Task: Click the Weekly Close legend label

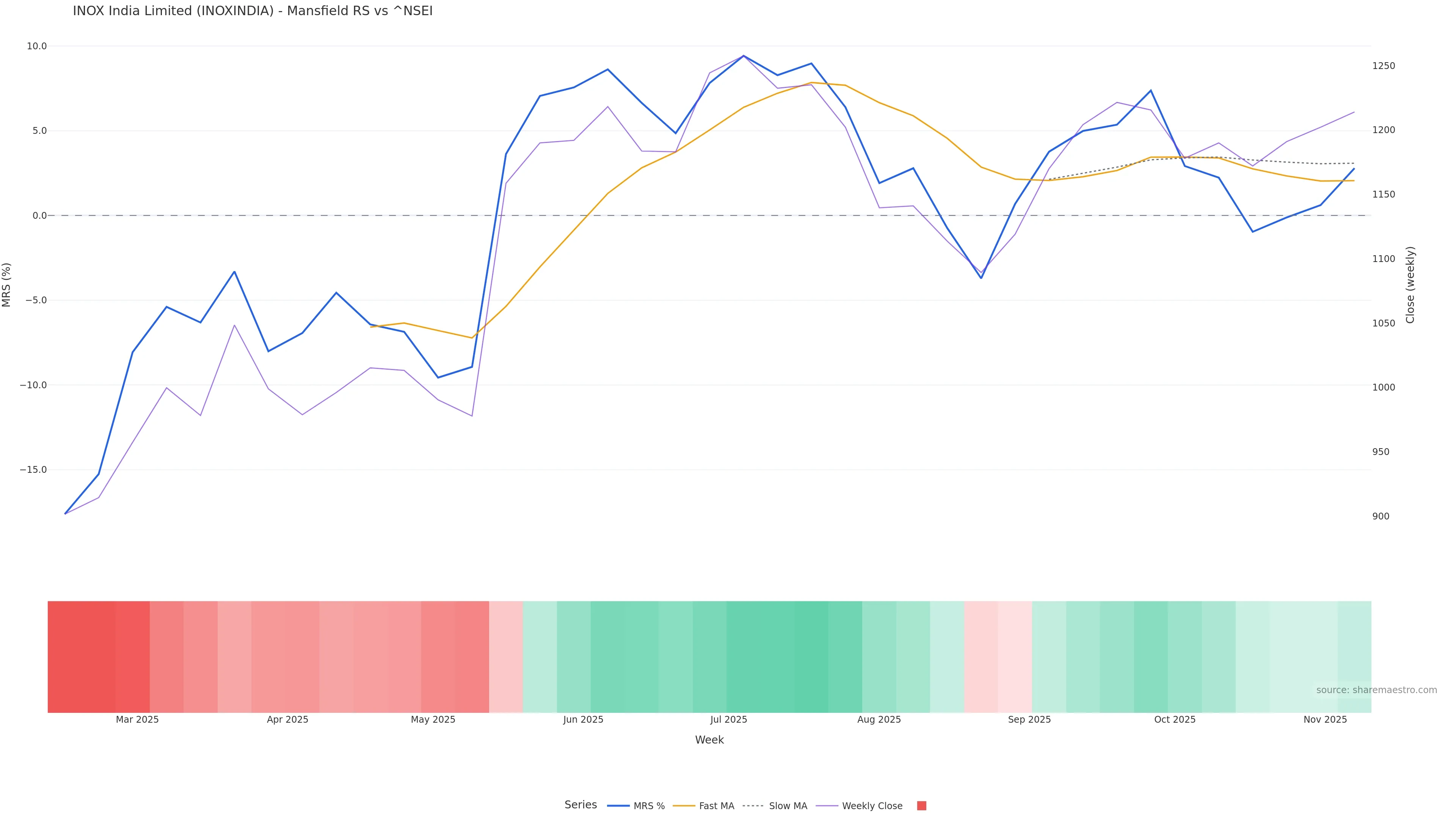Action: coord(872,806)
